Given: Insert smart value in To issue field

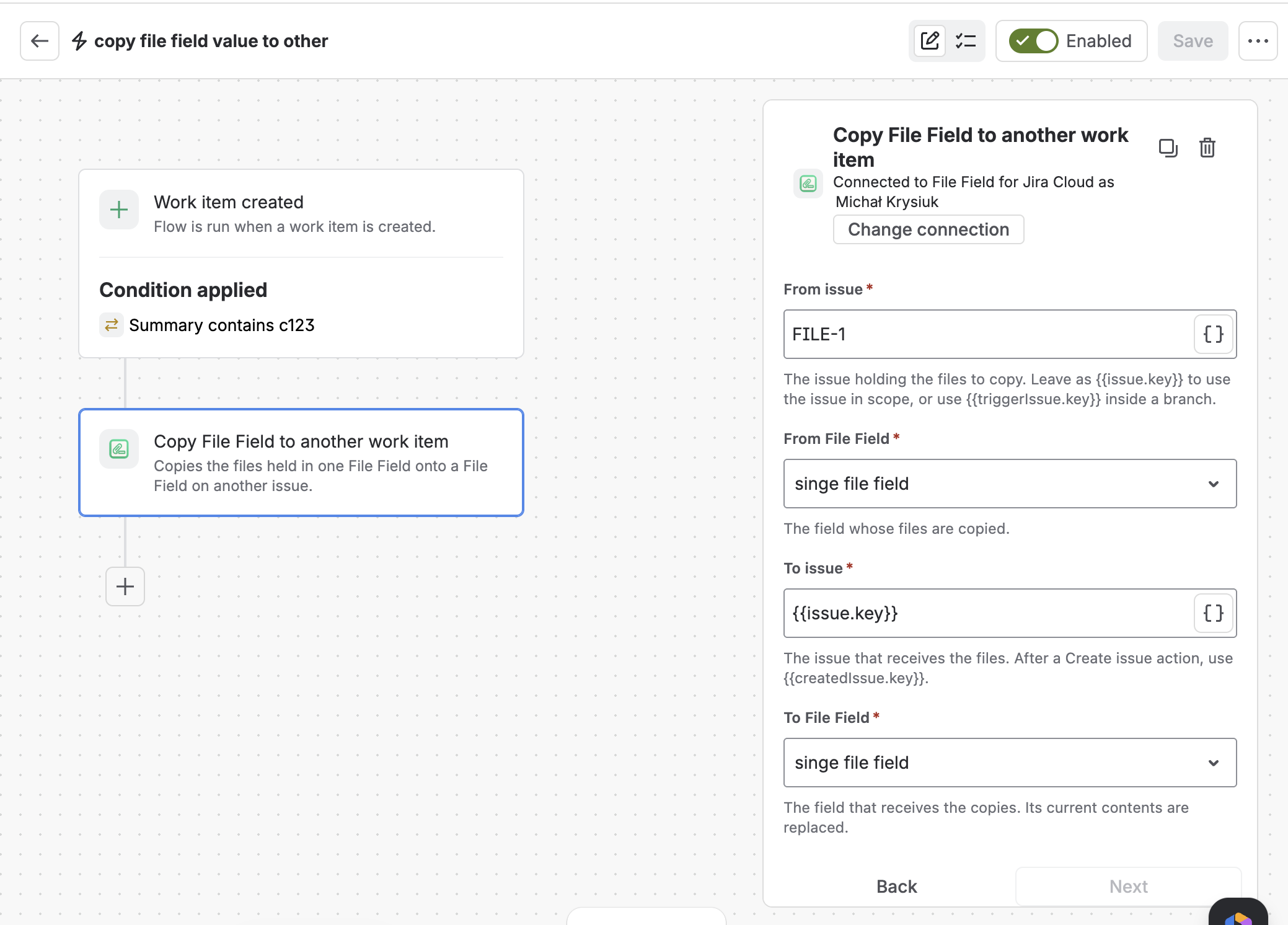Looking at the screenshot, I should coord(1213,613).
